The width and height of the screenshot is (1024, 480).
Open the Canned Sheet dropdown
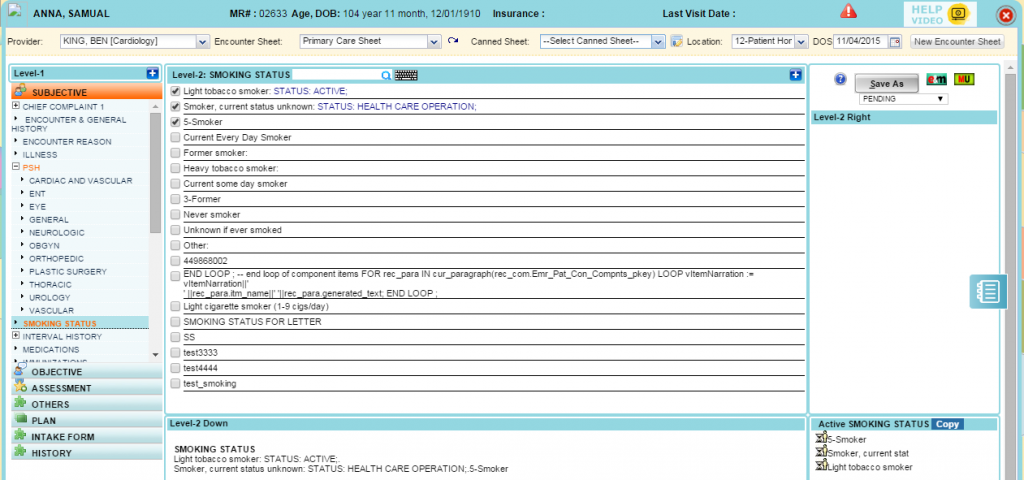click(602, 41)
